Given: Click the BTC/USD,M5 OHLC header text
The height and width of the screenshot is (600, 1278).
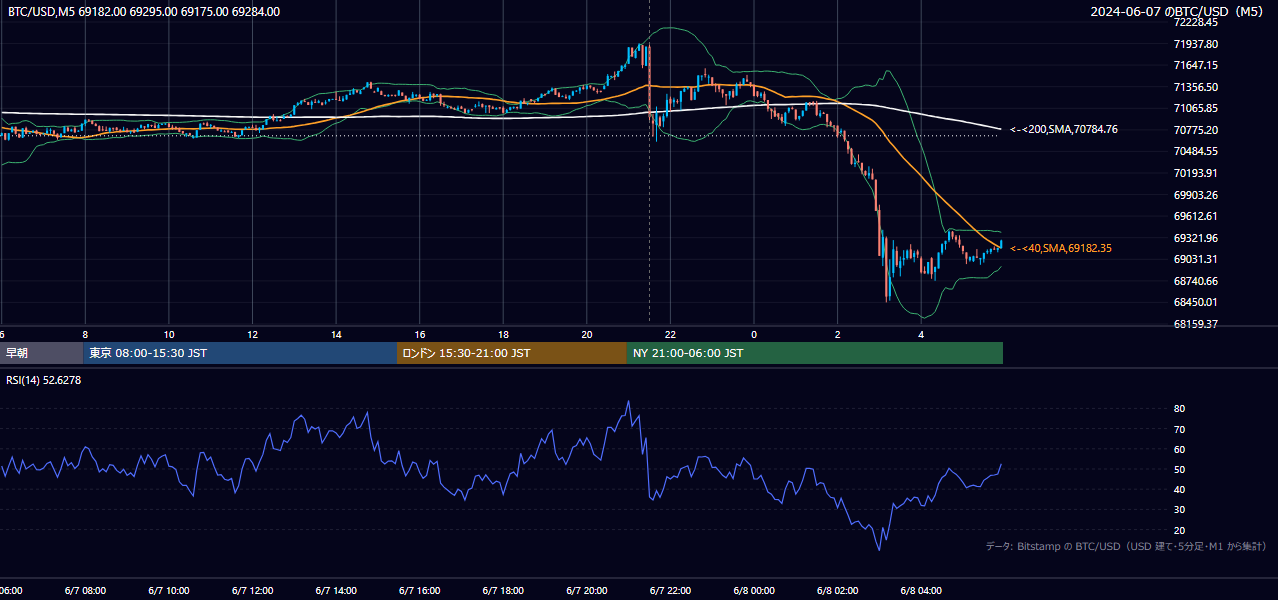Looking at the screenshot, I should 144,12.
